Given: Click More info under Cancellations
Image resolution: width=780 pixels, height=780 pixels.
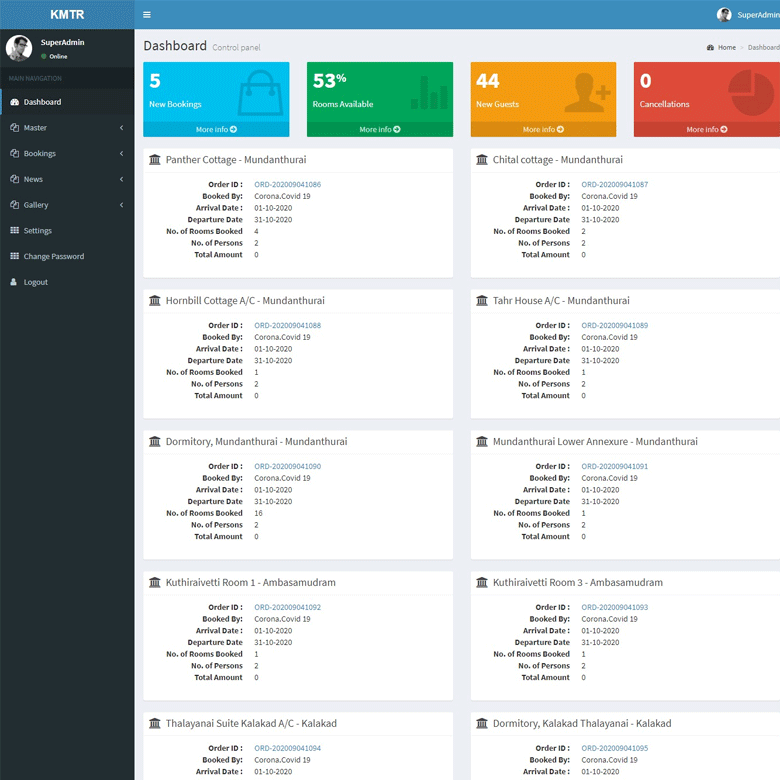Looking at the screenshot, I should 706,130.
